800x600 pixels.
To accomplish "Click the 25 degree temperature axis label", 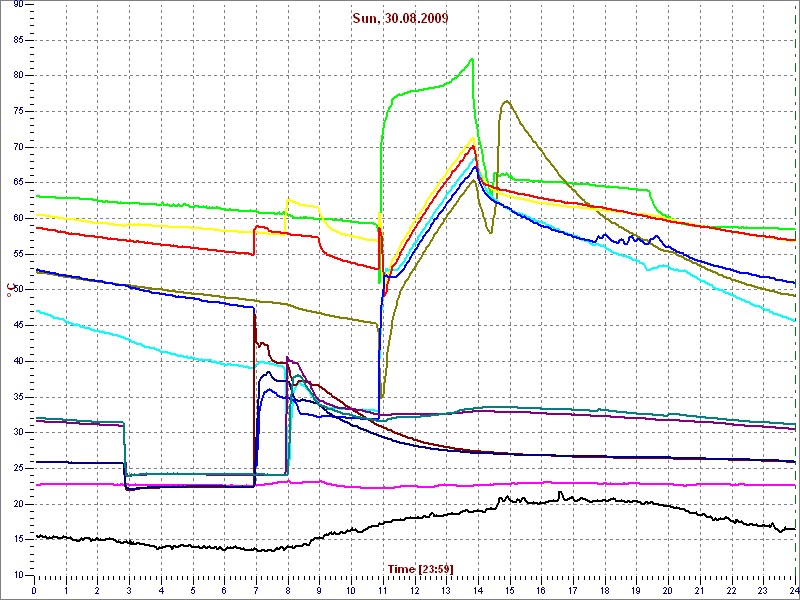I will (18, 468).
